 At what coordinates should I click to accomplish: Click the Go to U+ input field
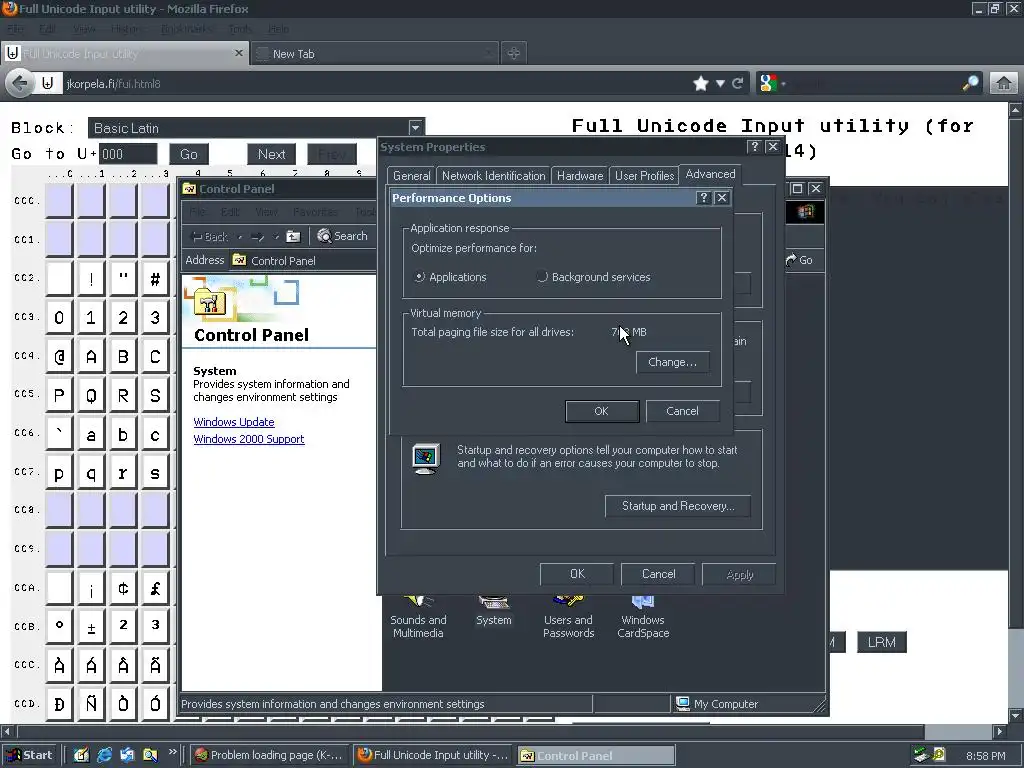coord(128,154)
